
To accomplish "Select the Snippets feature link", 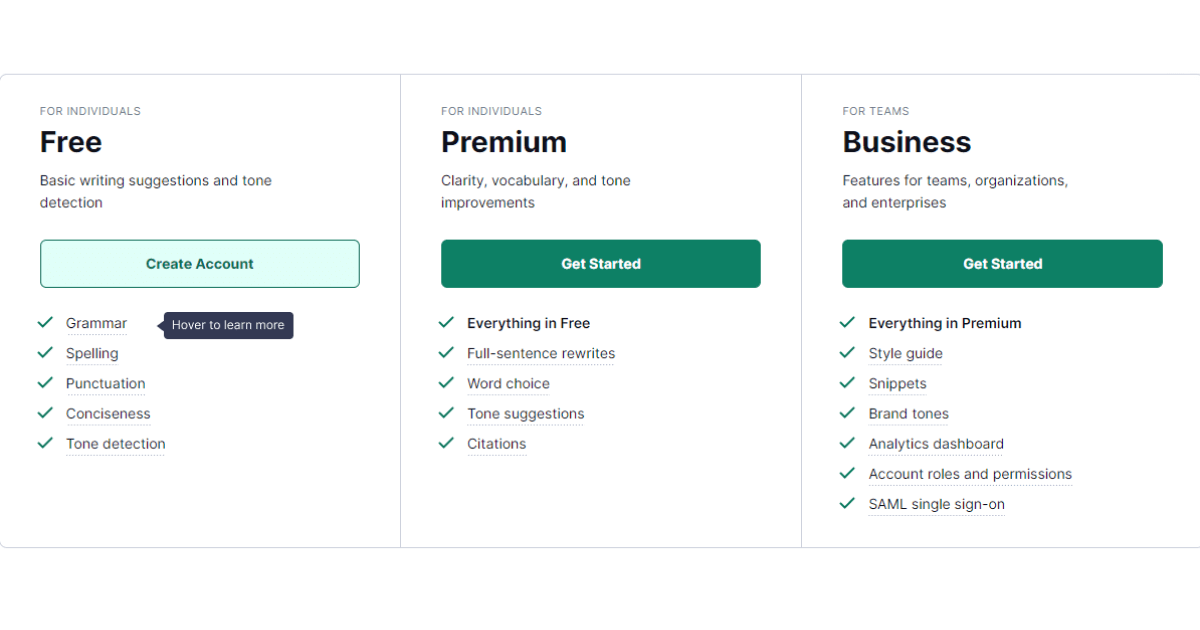I will pyautogui.click(x=897, y=384).
